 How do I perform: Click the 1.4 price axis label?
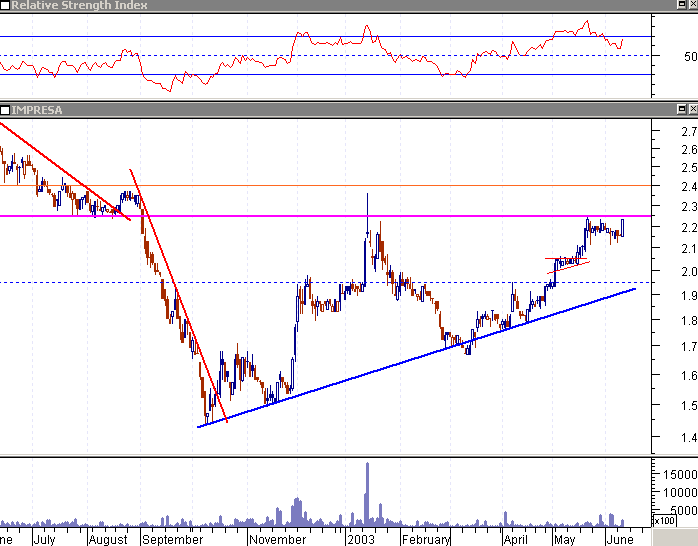[689, 438]
